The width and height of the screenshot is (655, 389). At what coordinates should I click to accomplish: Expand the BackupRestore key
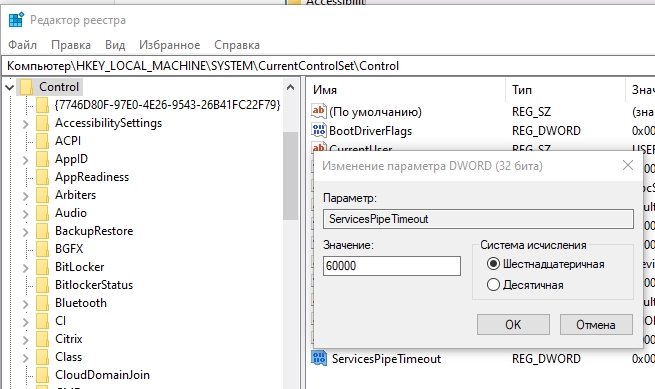25,232
